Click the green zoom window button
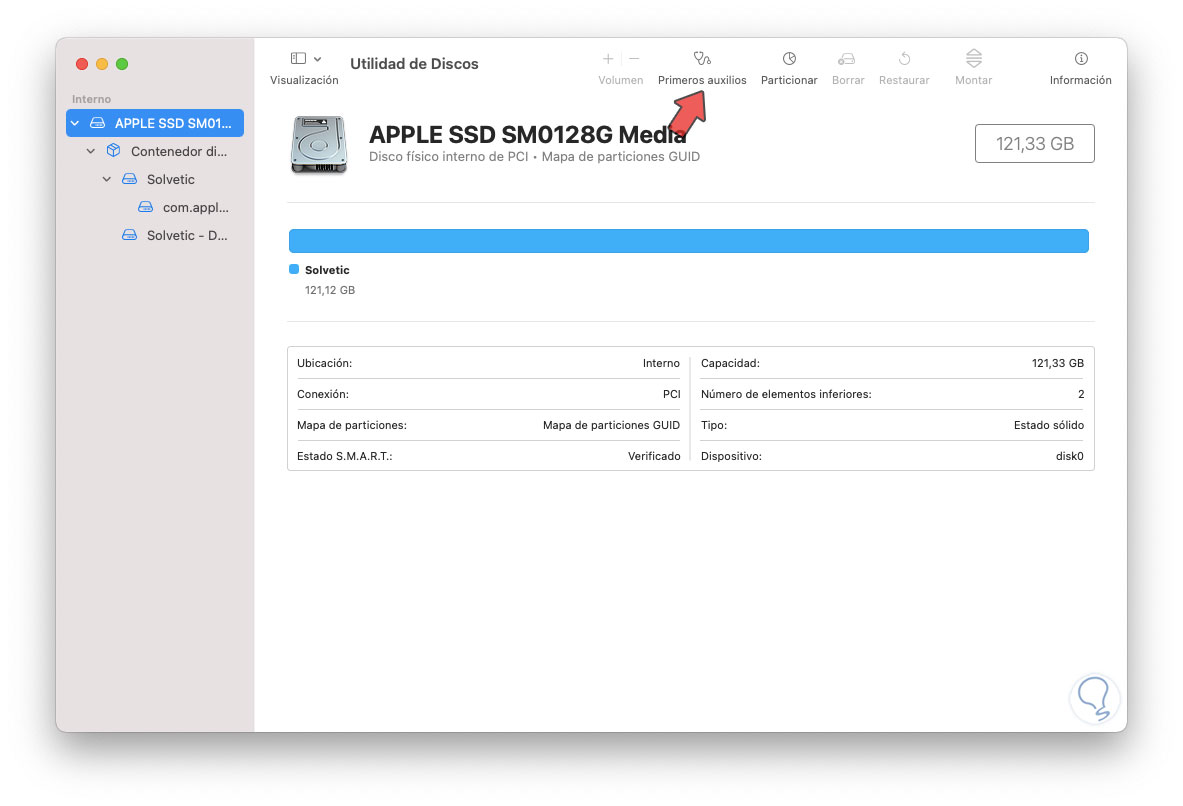The height and width of the screenshot is (806, 1183). (x=122, y=64)
